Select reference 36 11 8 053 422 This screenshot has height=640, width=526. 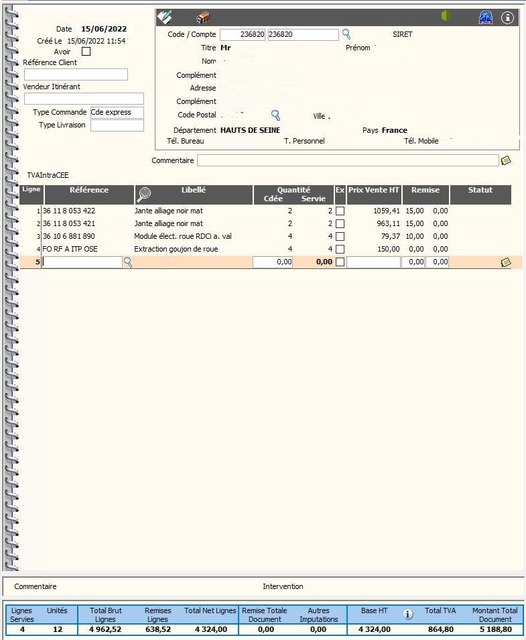pyautogui.click(x=69, y=211)
